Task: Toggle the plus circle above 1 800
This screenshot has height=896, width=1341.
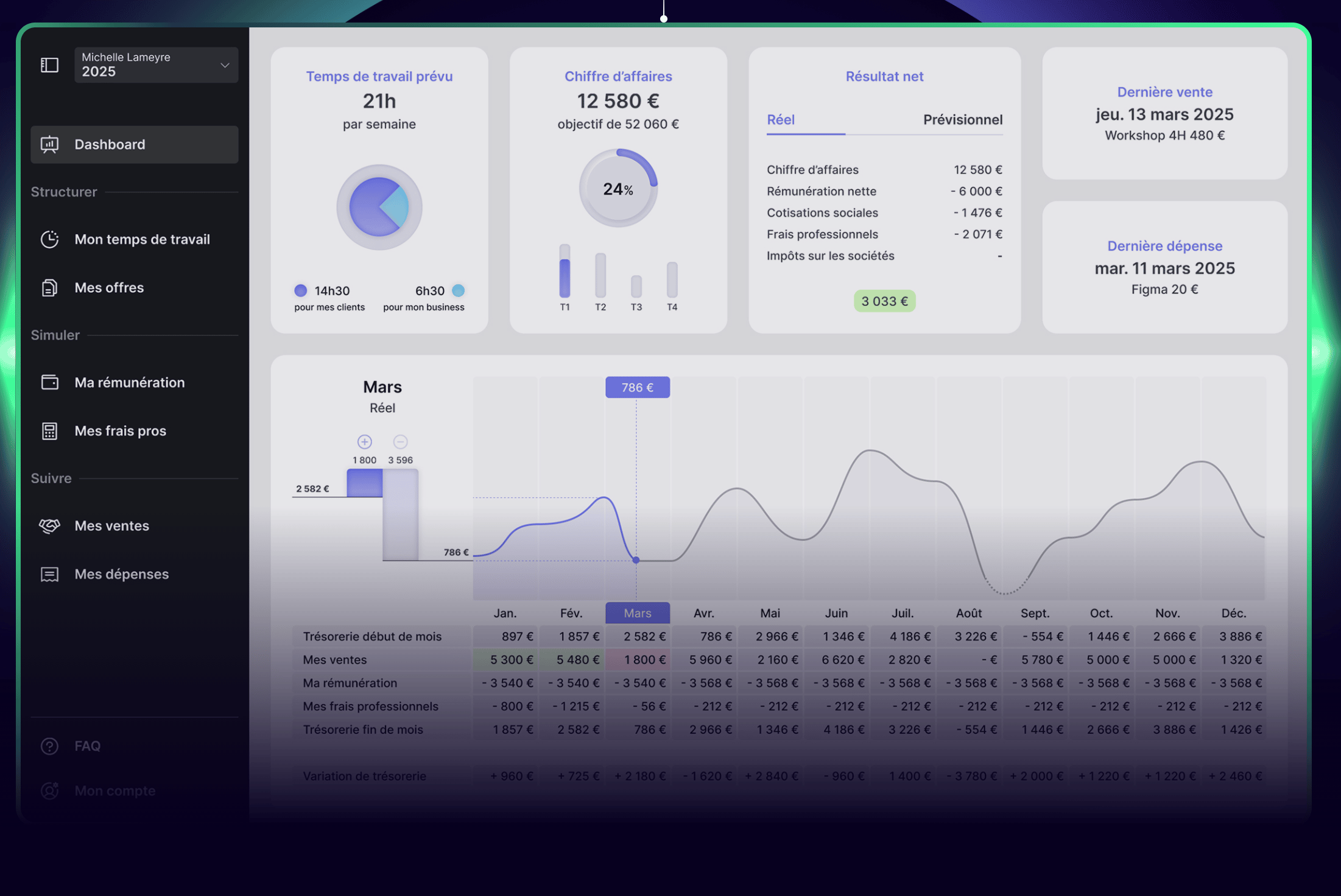Action: [364, 441]
